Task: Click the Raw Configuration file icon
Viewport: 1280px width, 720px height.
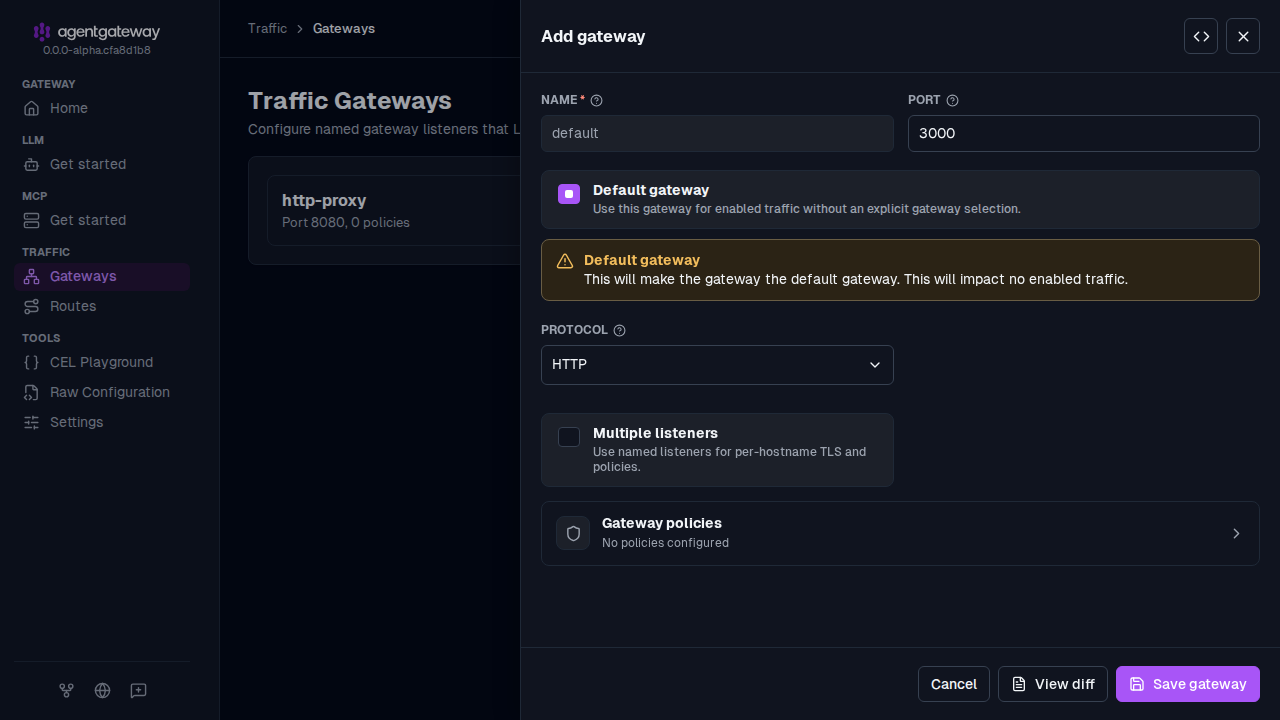Action: coord(32,392)
